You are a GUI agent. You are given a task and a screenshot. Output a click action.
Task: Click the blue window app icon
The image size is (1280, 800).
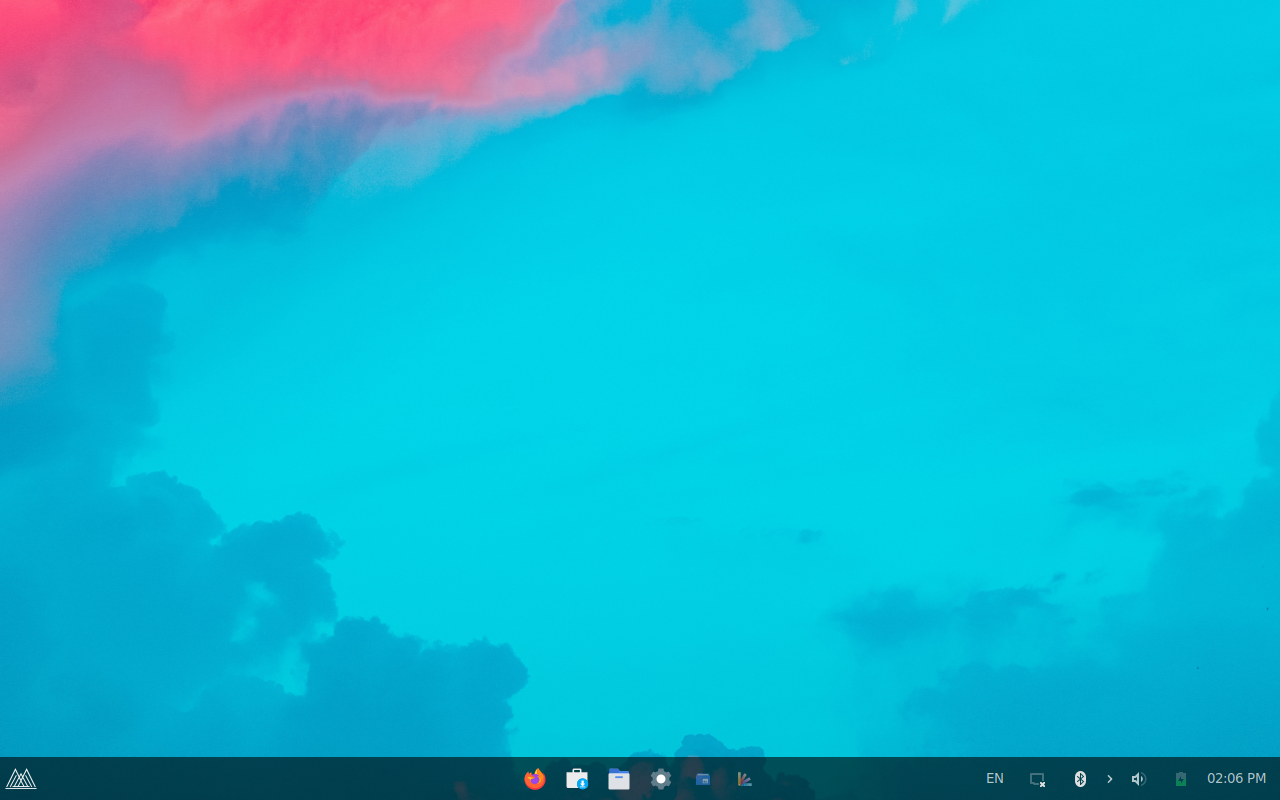[x=703, y=779]
